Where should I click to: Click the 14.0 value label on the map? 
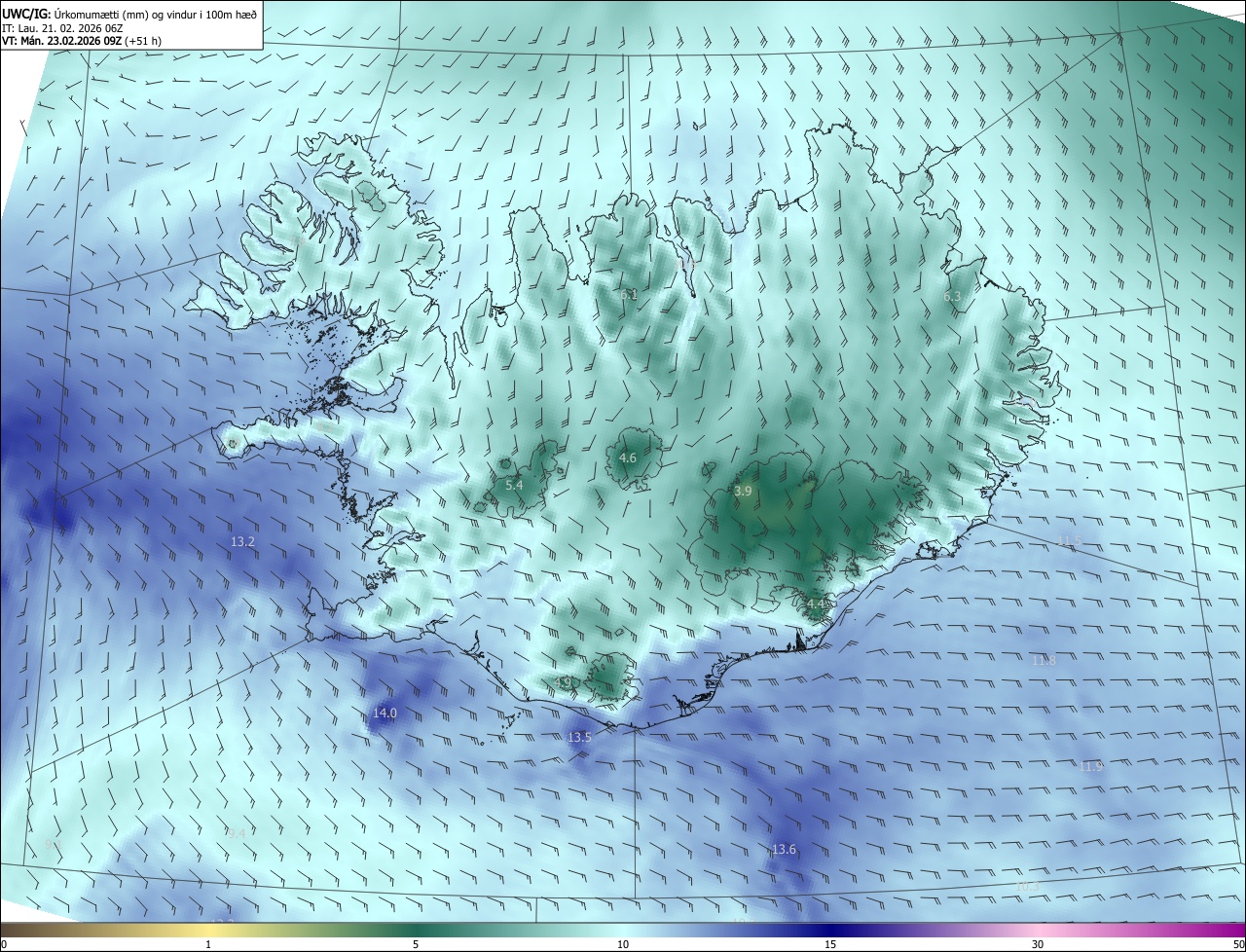pos(385,714)
